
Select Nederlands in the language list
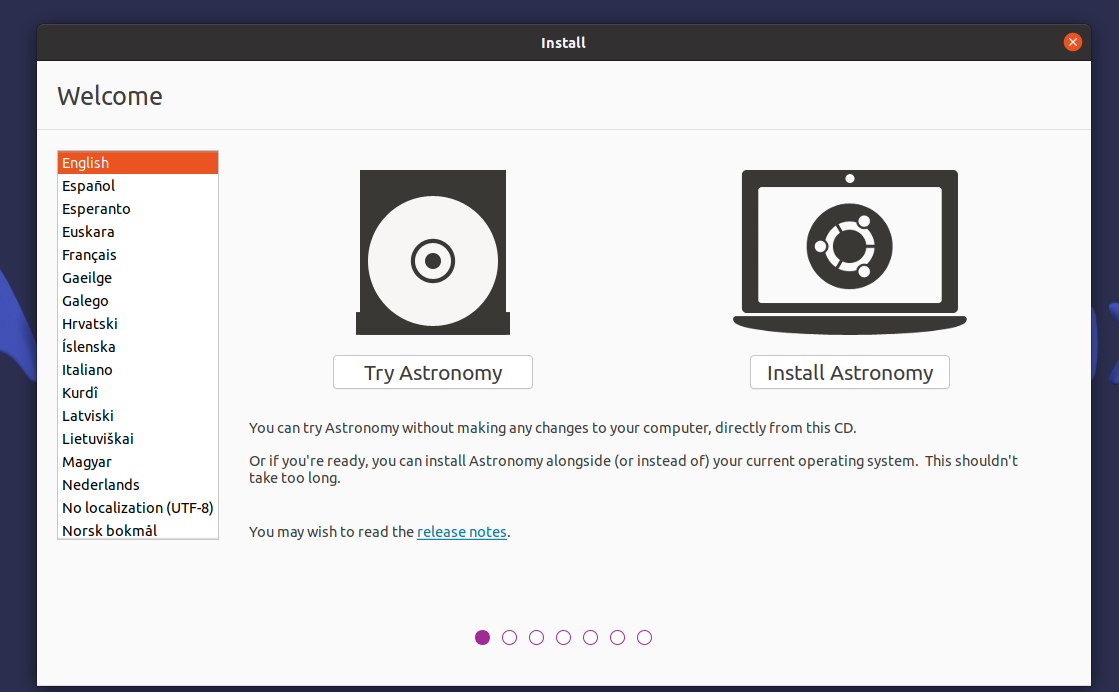pyautogui.click(x=138, y=484)
